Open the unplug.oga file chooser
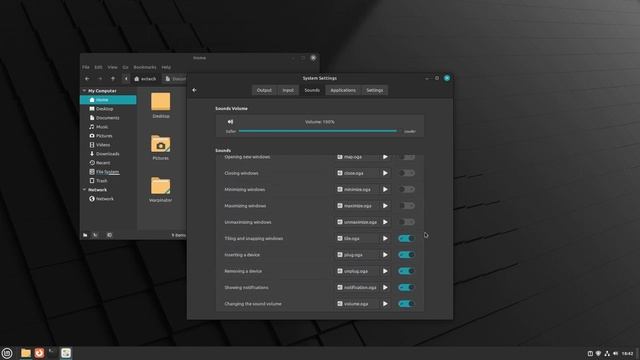This screenshot has width=640, height=360. 357,271
